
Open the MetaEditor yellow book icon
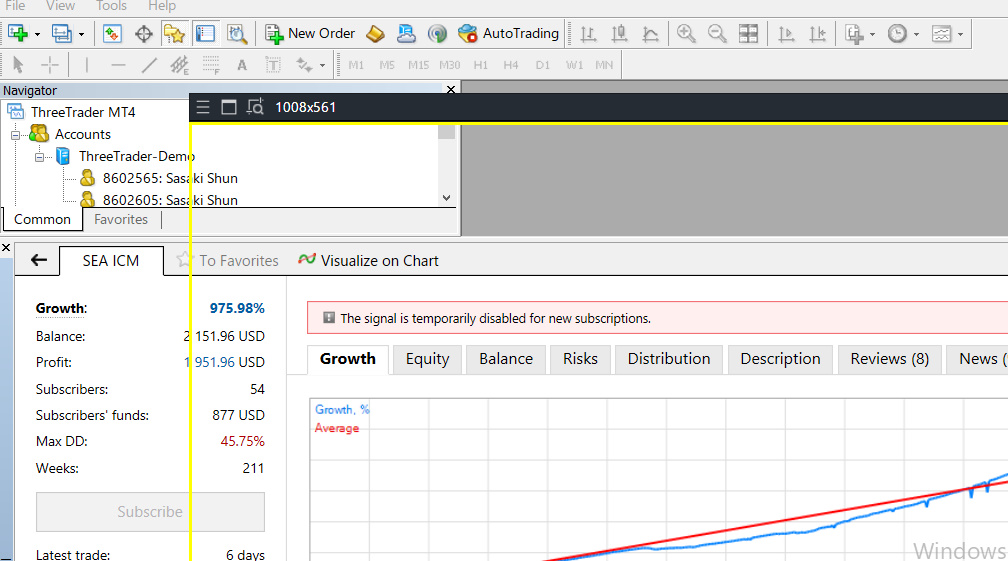point(375,33)
